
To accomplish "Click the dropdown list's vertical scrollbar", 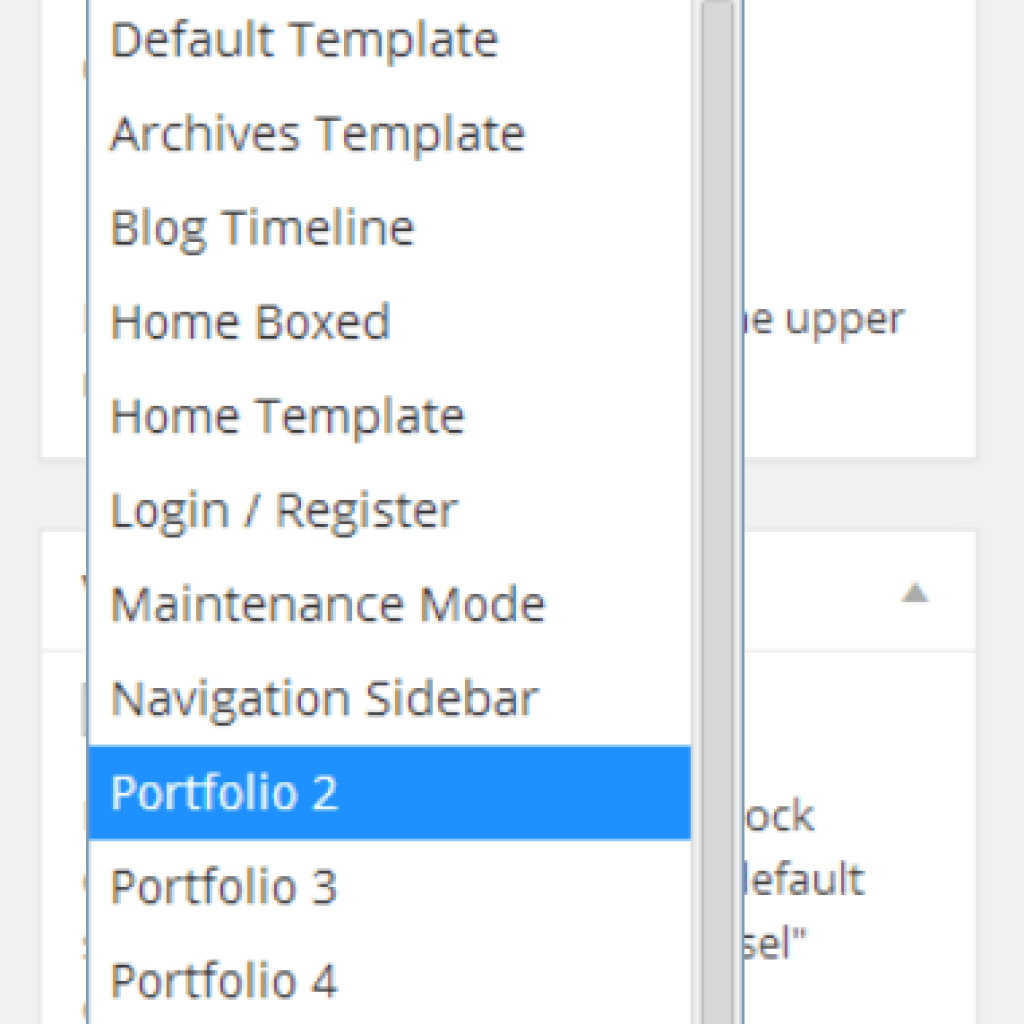I will click(717, 500).
